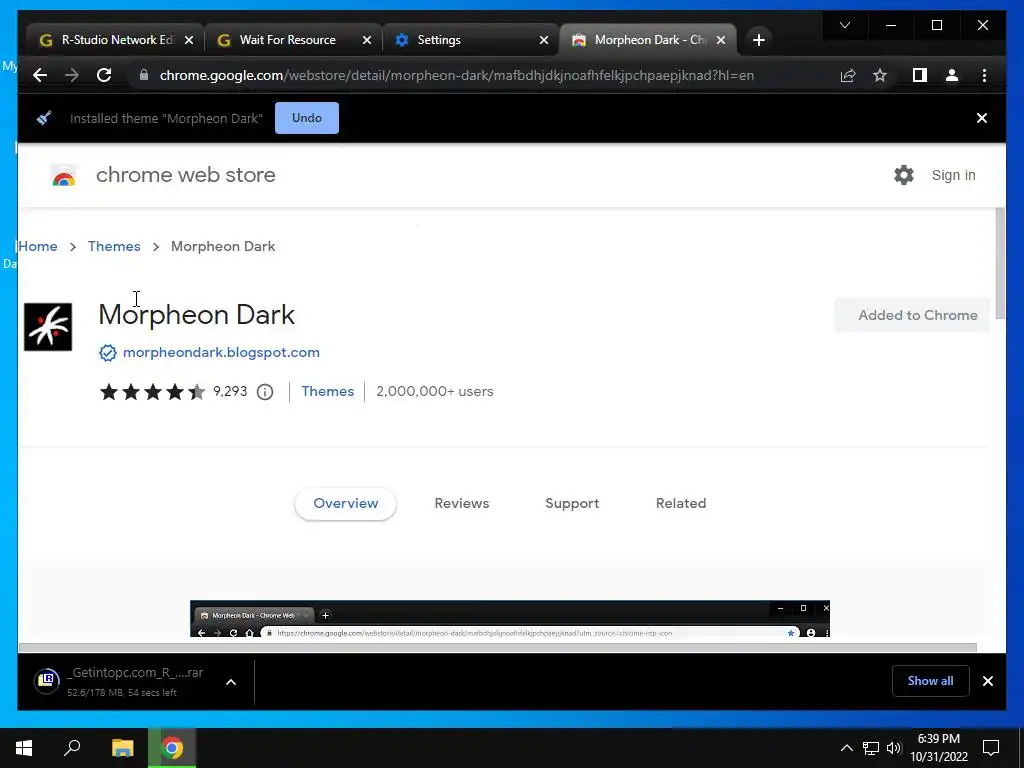The width and height of the screenshot is (1024, 768).
Task: Open a new tab with the plus button
Action: coord(758,40)
